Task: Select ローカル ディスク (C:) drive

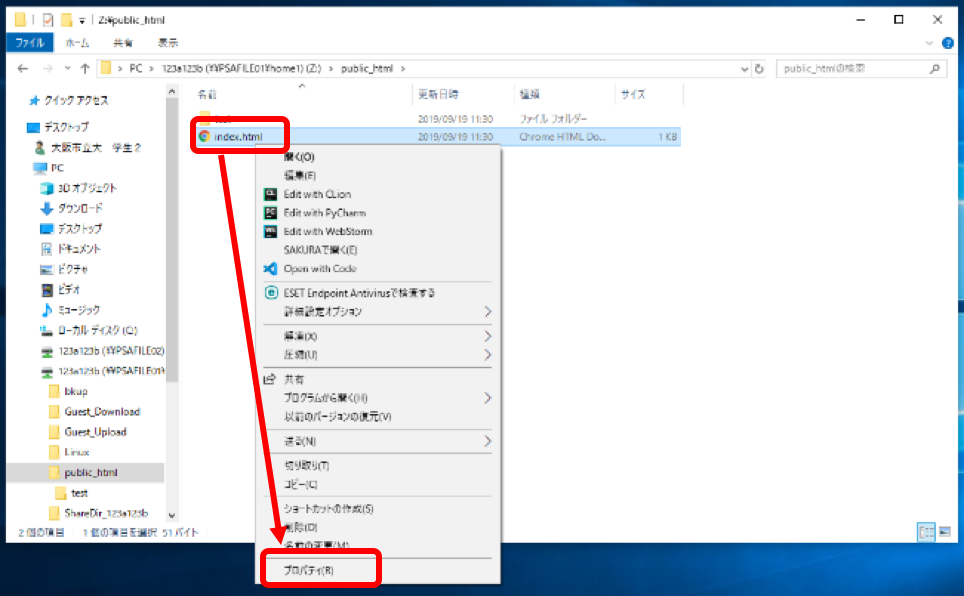Action: click(x=89, y=330)
